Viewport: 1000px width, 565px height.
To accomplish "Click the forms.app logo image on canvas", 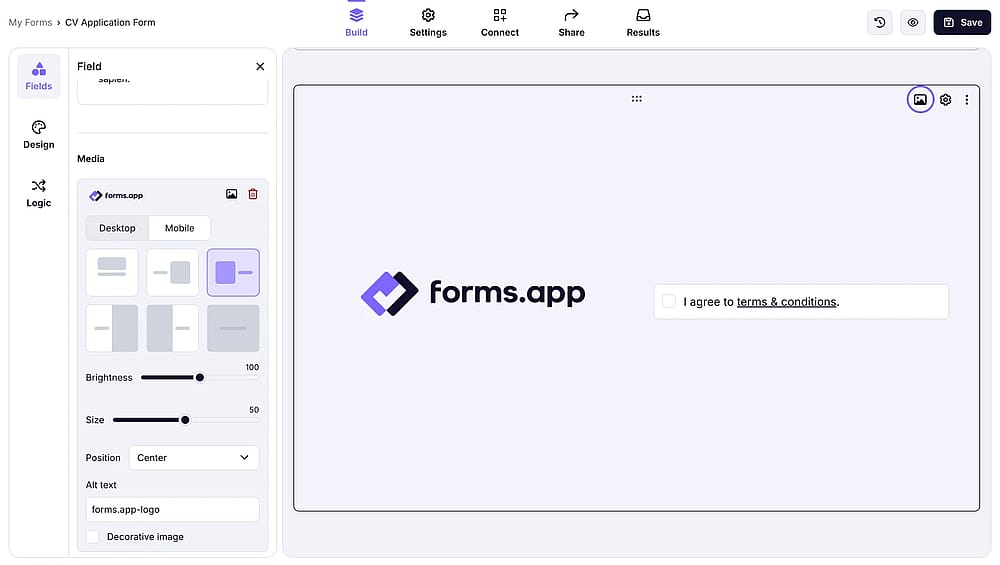I will point(473,293).
